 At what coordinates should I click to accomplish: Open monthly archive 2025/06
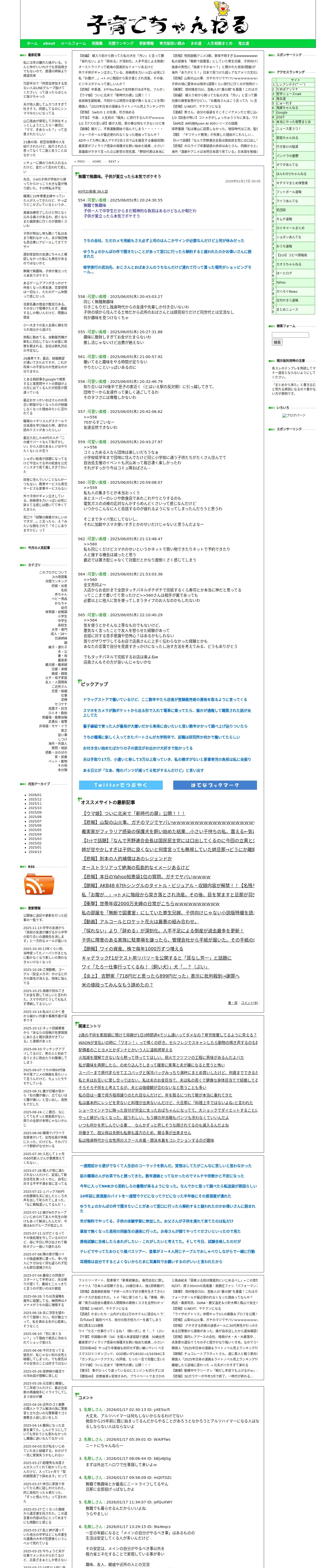[35, 825]
